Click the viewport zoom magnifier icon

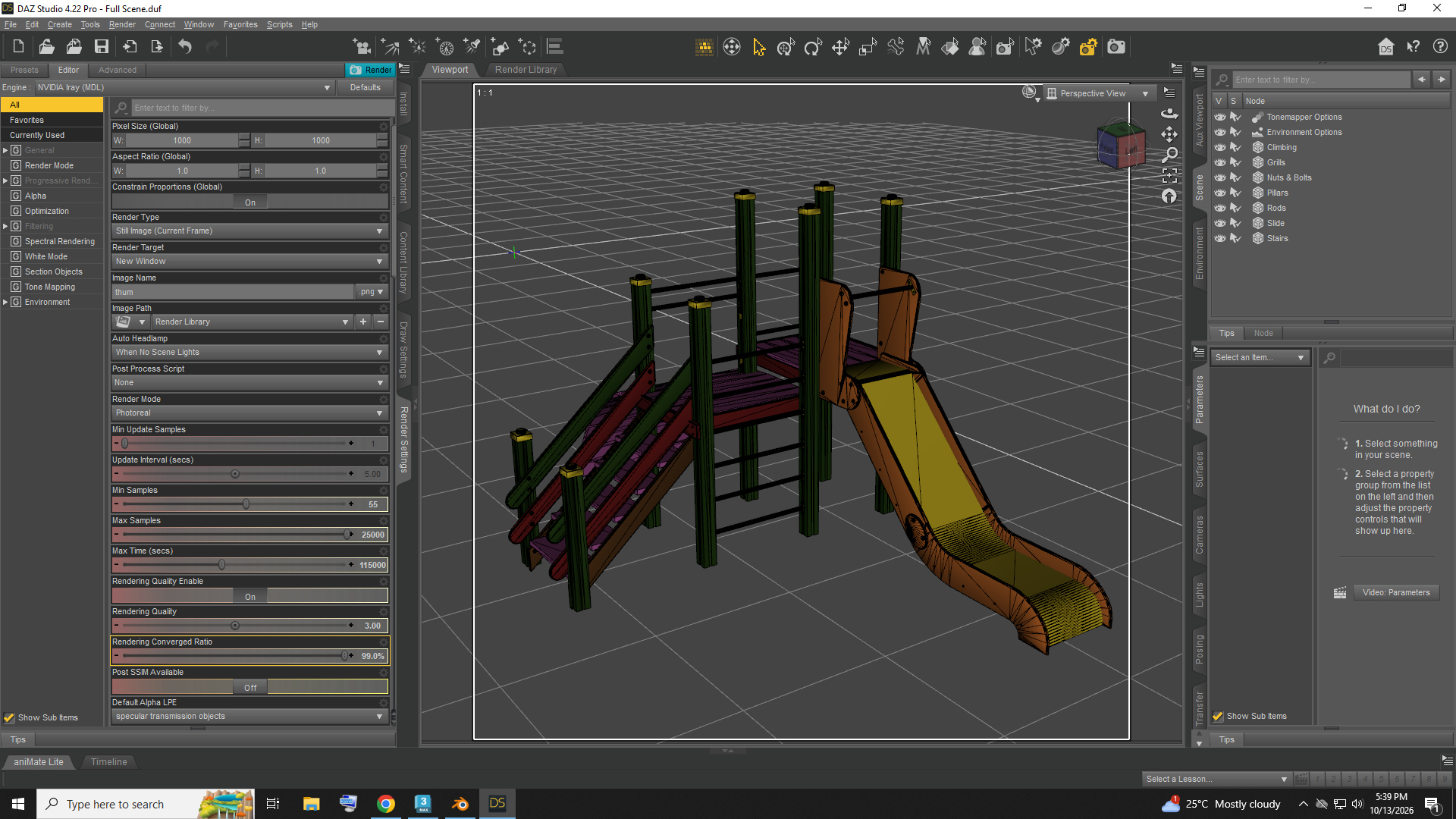[1169, 155]
